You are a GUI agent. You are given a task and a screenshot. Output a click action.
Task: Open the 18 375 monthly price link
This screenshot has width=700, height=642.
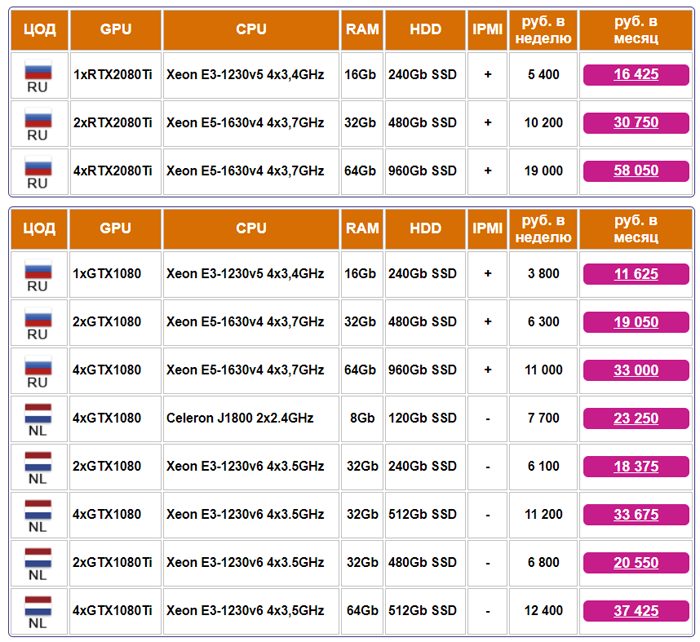click(636, 467)
